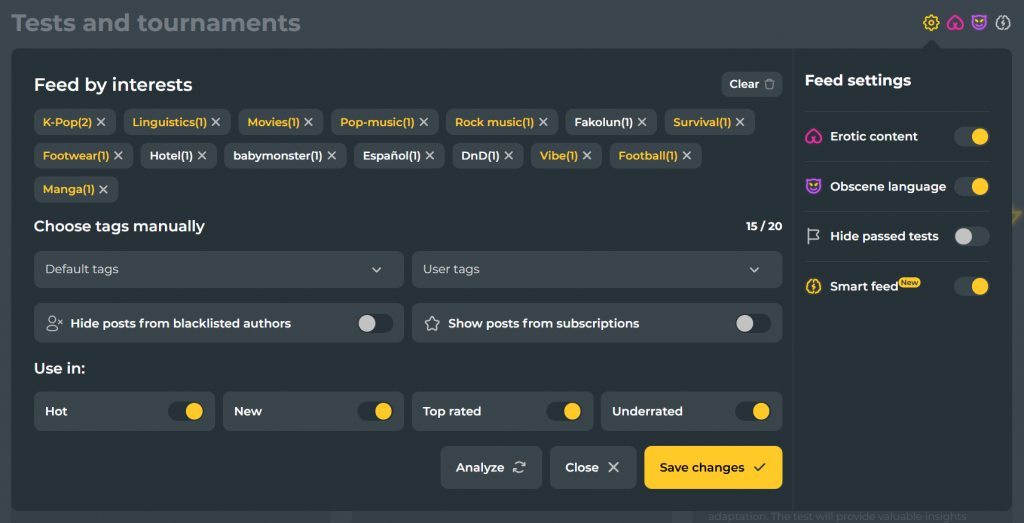Remove the Rock music(1) tag
1024x523 pixels.
pyautogui.click(x=543, y=122)
